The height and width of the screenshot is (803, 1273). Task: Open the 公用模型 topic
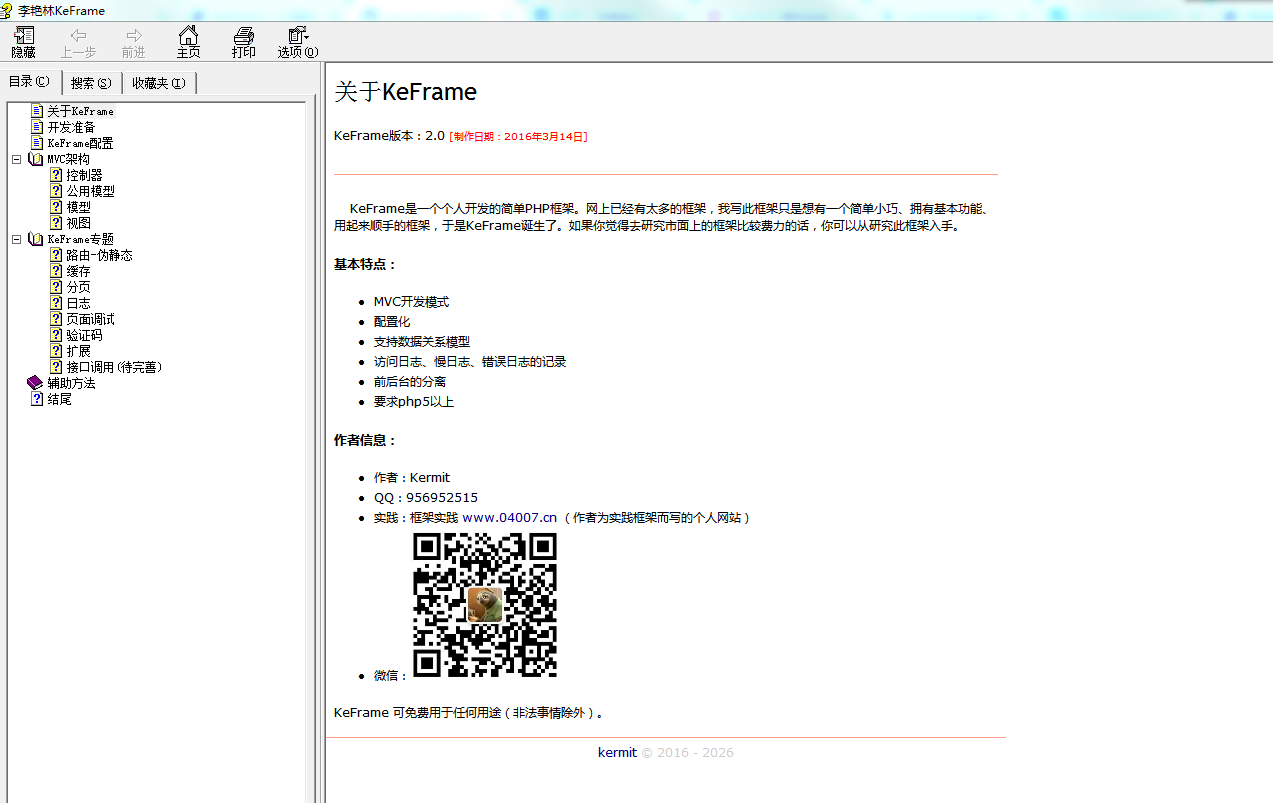pos(90,191)
